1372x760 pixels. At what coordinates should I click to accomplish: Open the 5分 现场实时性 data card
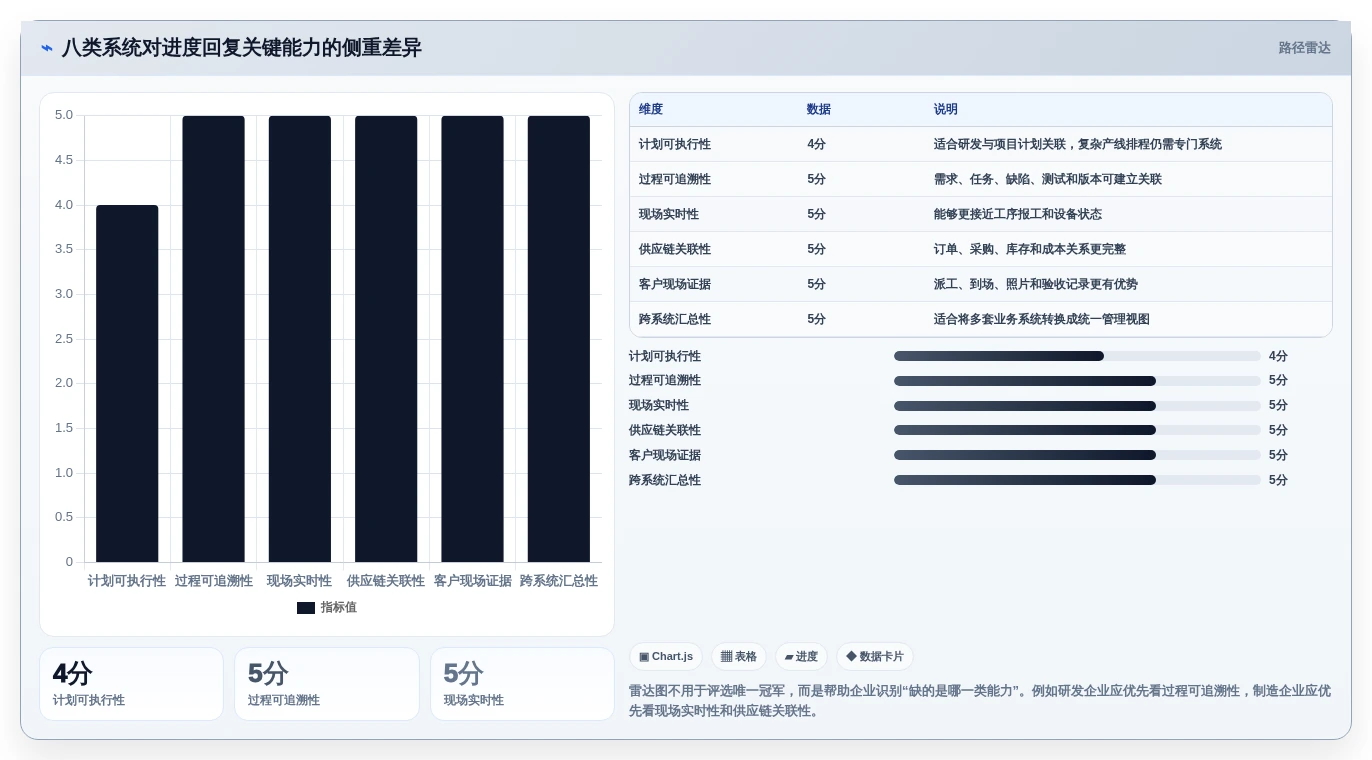(522, 684)
